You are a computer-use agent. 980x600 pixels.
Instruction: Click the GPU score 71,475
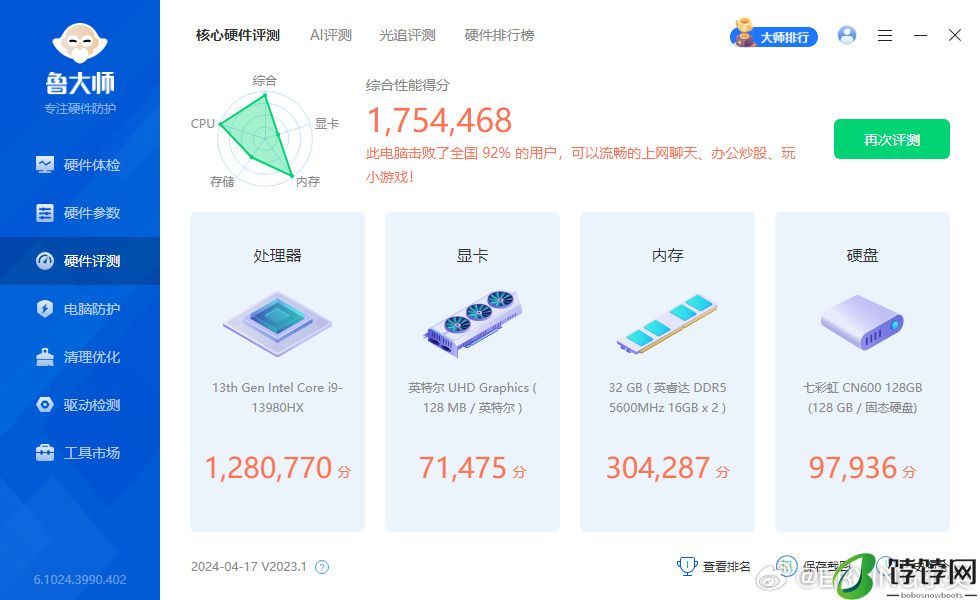tap(462, 468)
